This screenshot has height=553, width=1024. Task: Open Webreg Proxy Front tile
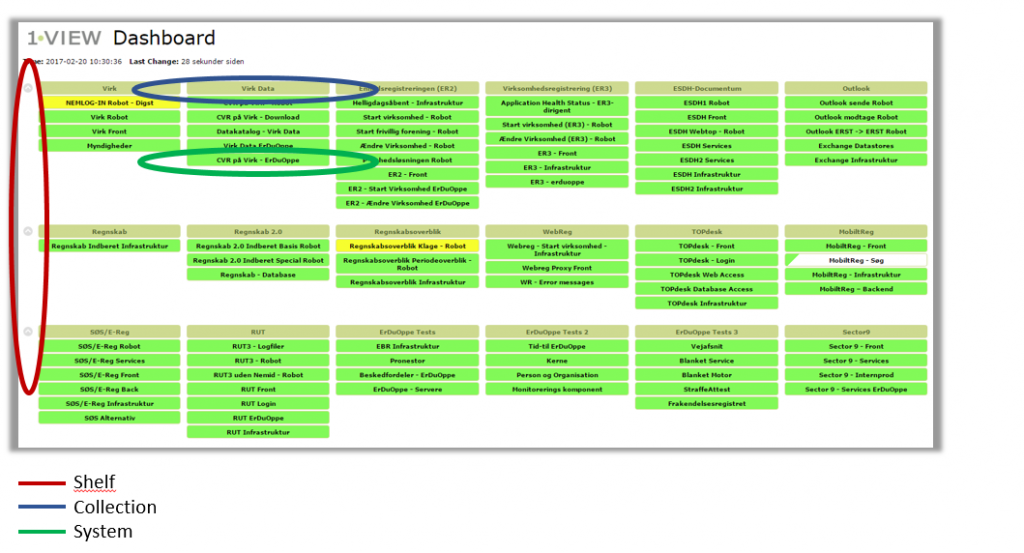[557, 268]
